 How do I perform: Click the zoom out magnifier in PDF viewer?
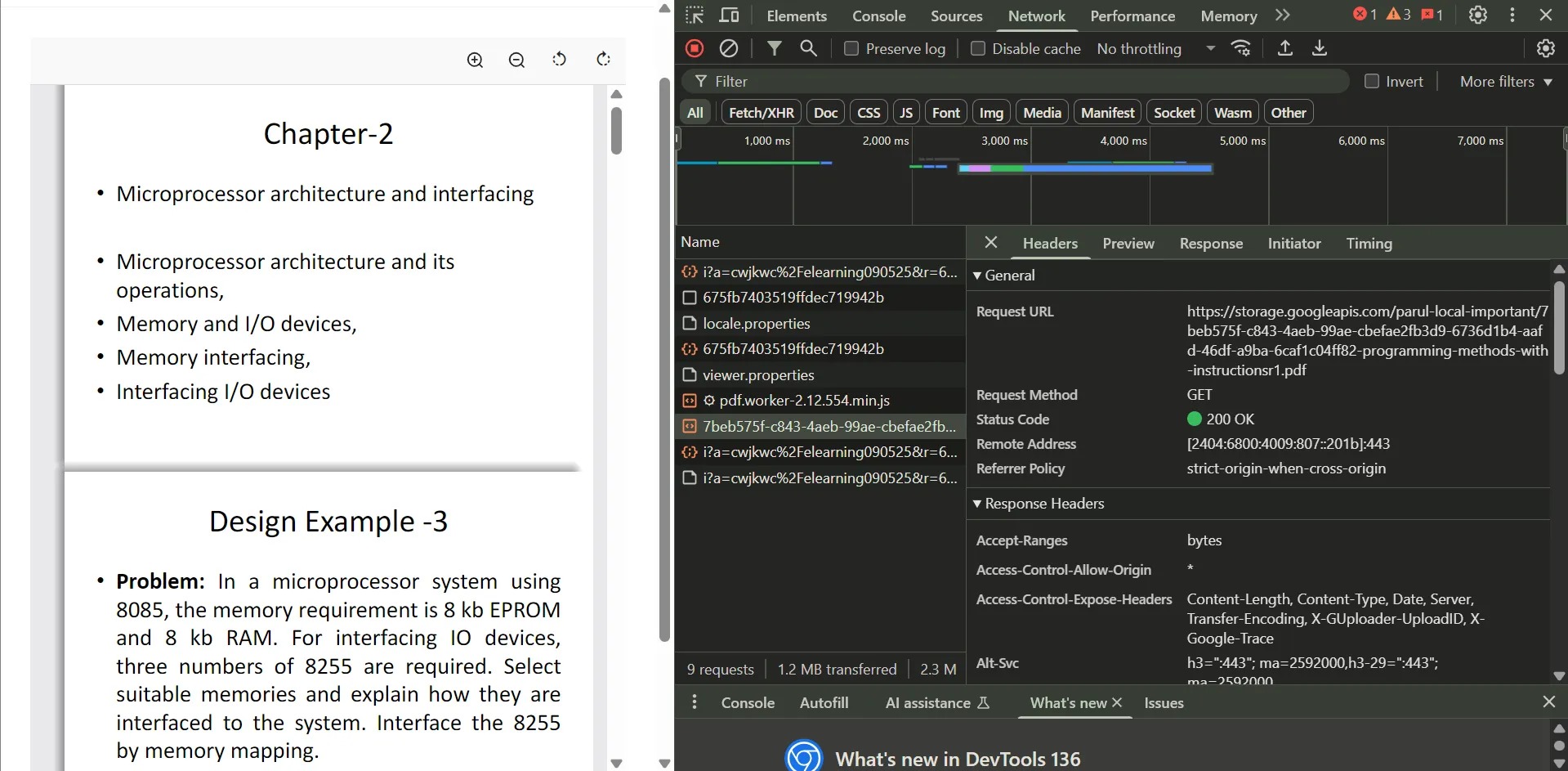point(516,60)
